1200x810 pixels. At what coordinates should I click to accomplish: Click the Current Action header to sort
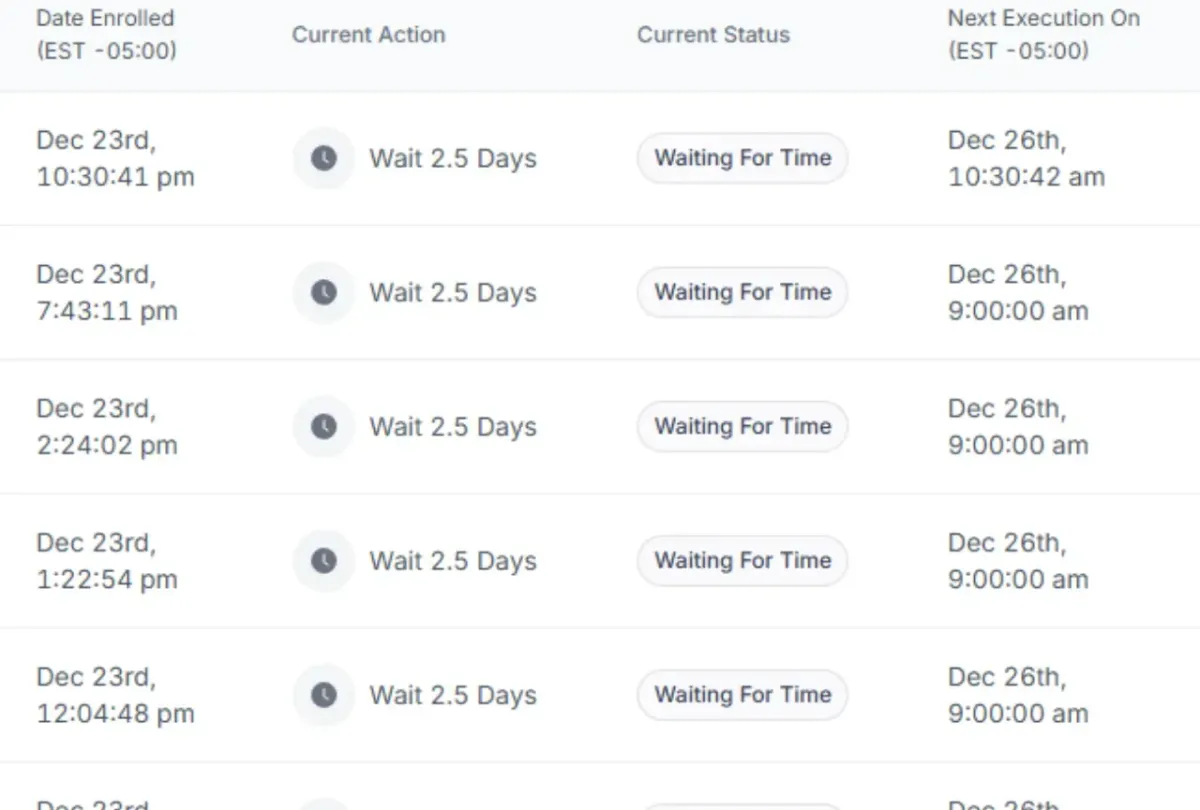point(368,34)
